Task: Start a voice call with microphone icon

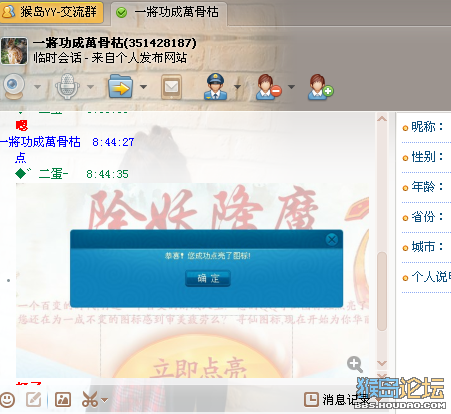Action: (x=67, y=86)
